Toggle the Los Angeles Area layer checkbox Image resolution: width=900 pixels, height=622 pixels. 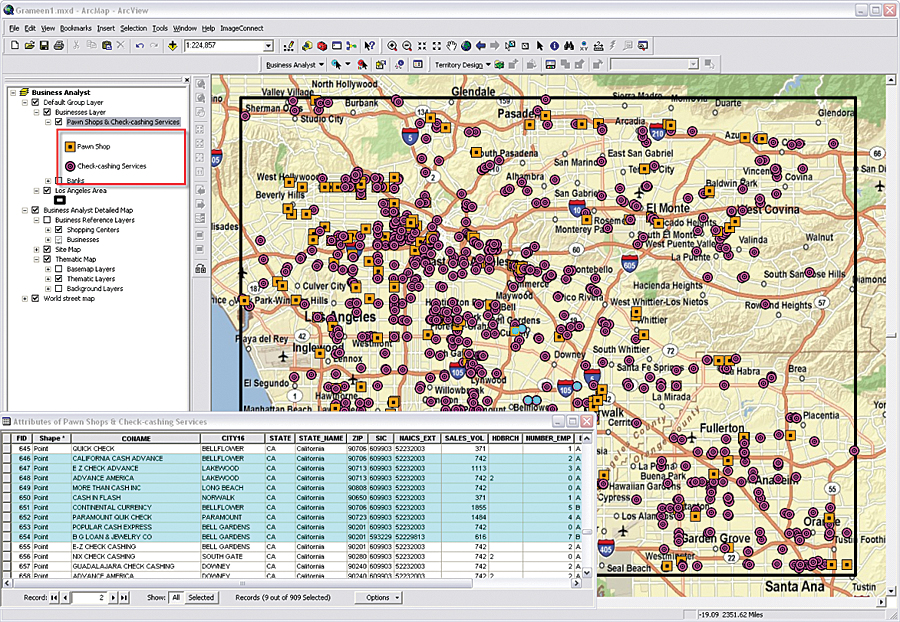pos(47,191)
